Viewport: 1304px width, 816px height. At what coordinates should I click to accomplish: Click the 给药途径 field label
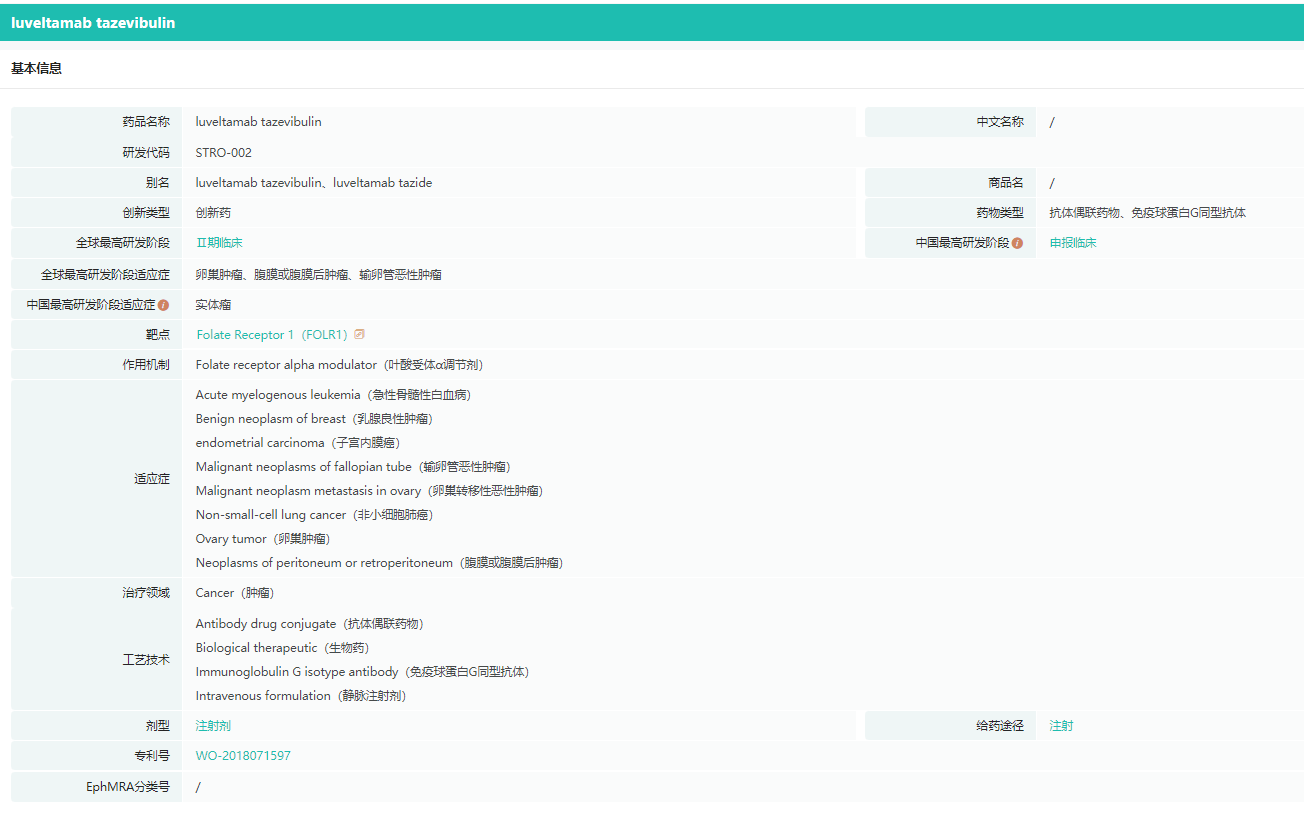pos(1000,726)
